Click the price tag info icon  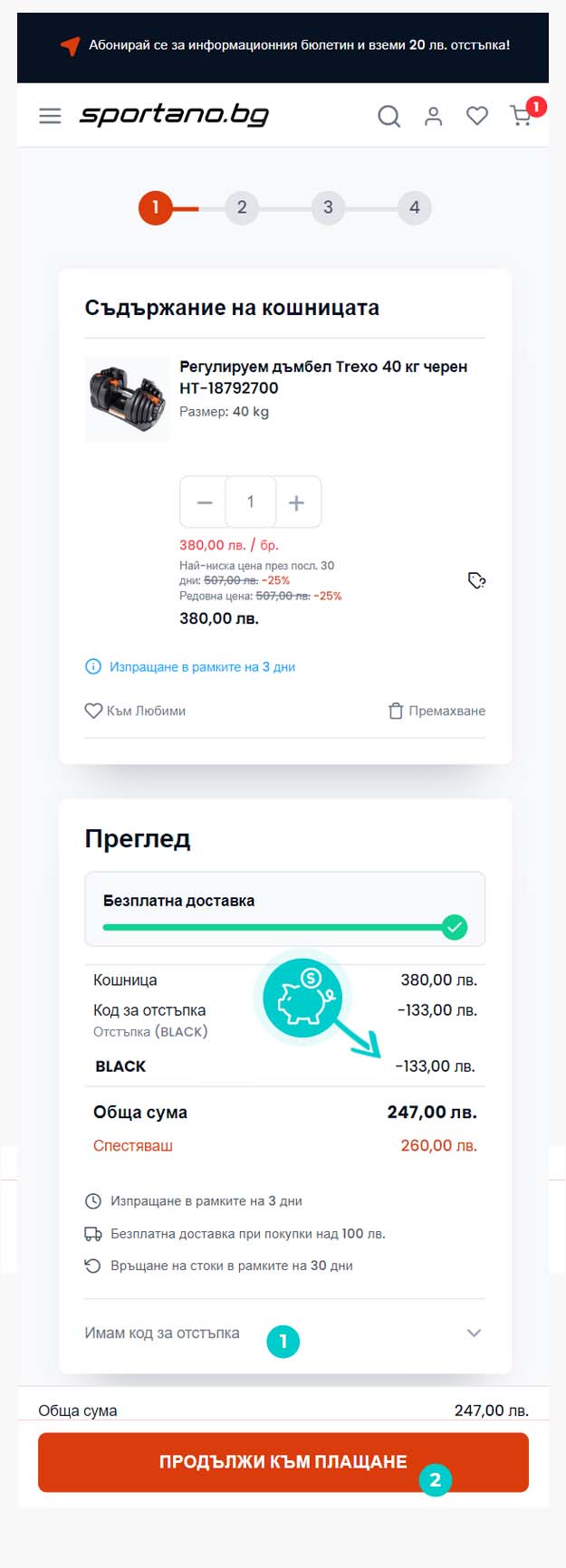coord(476,580)
